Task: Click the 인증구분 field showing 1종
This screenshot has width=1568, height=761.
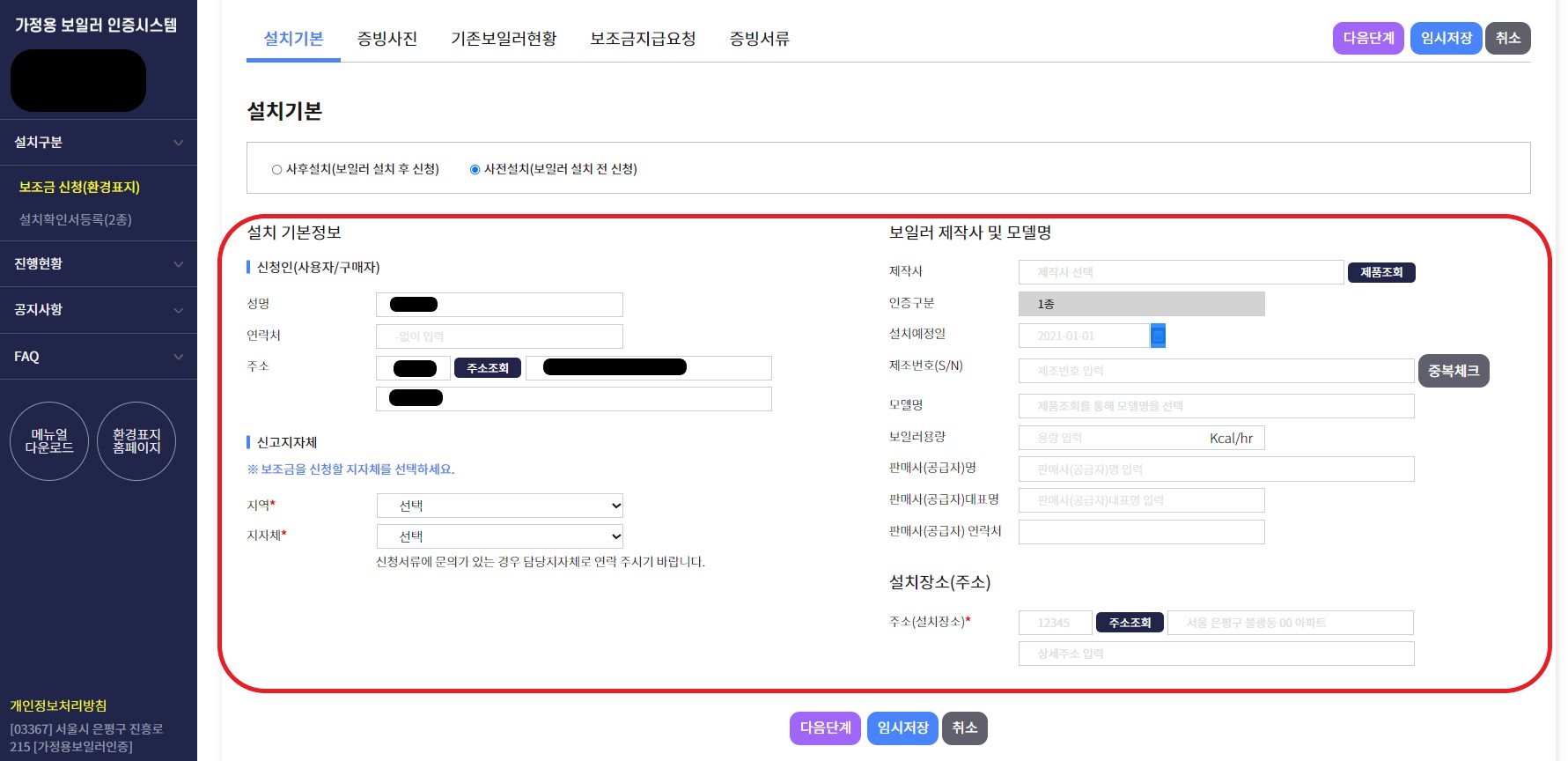Action: click(1141, 304)
